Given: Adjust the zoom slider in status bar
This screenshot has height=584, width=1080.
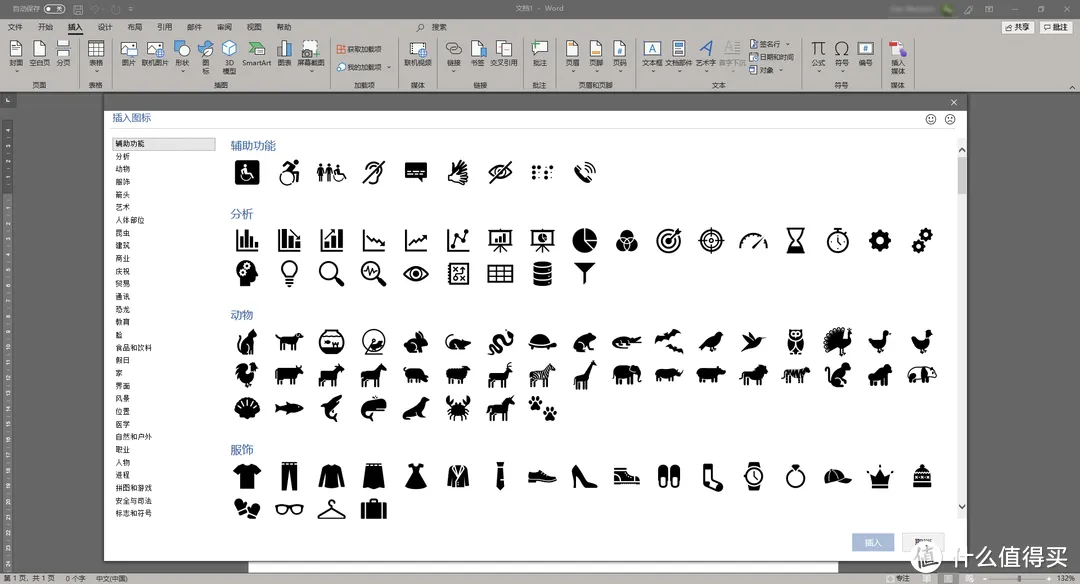Looking at the screenshot, I should (x=1018, y=578).
